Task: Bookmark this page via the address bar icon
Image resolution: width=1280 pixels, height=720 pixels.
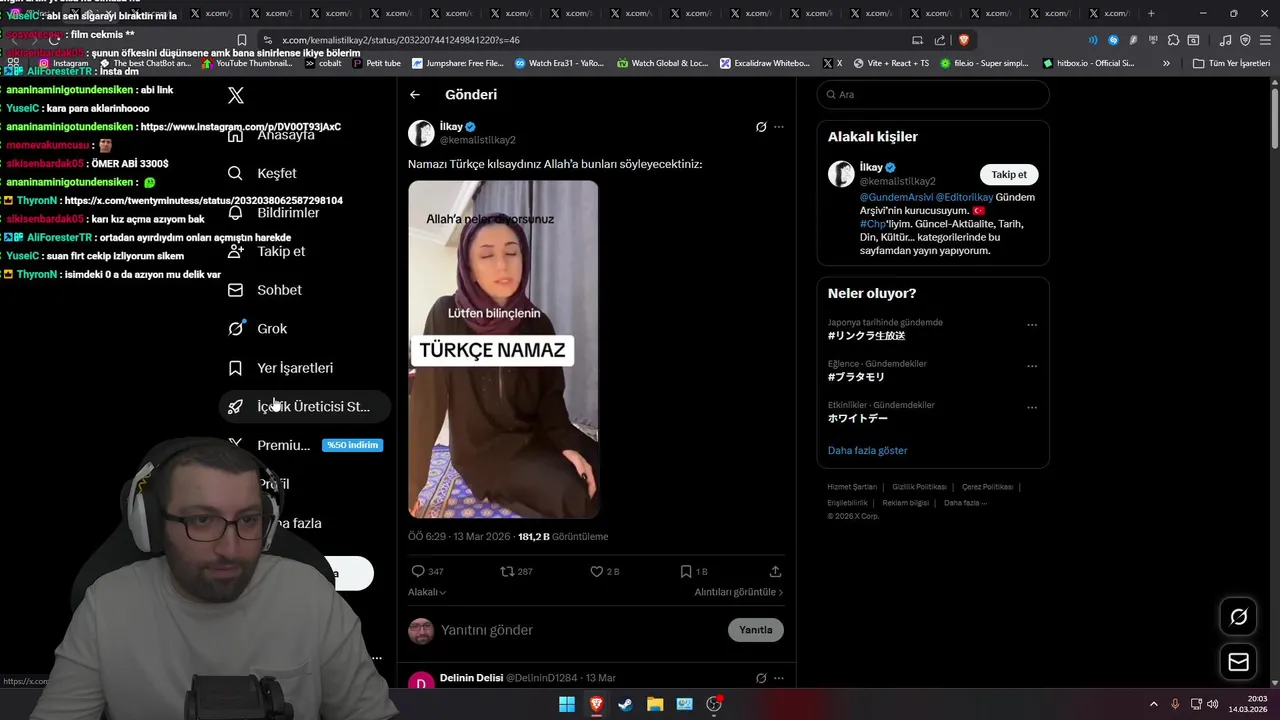Action: click(241, 40)
